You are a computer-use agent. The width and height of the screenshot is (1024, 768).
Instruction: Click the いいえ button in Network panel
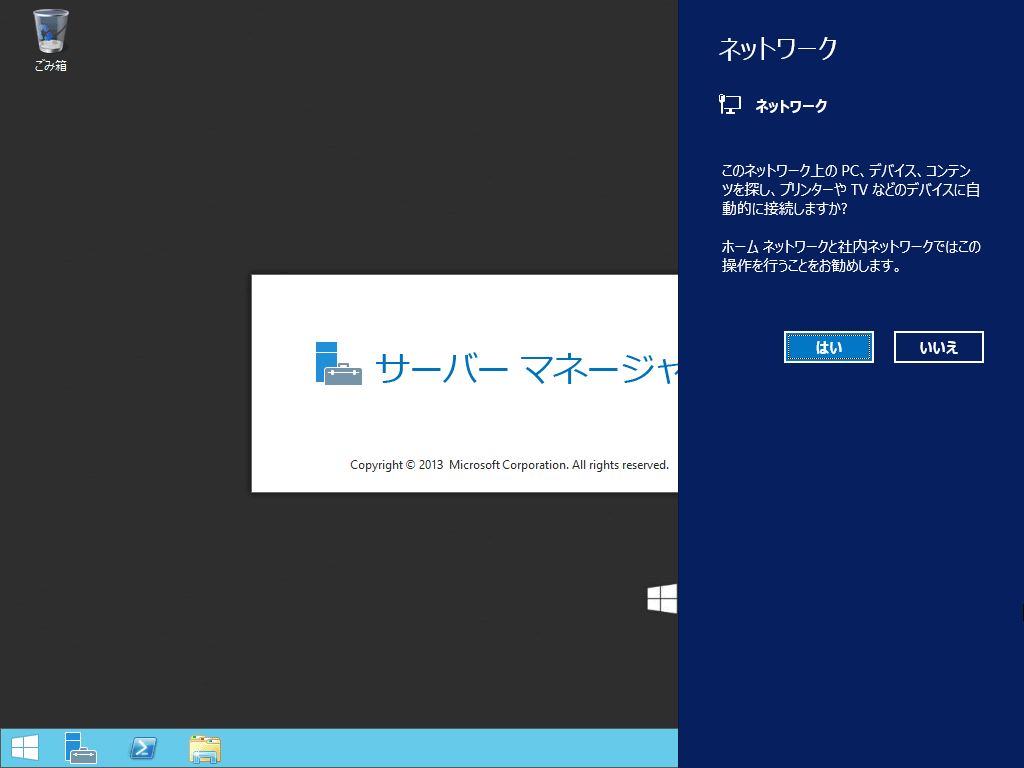tap(938, 347)
